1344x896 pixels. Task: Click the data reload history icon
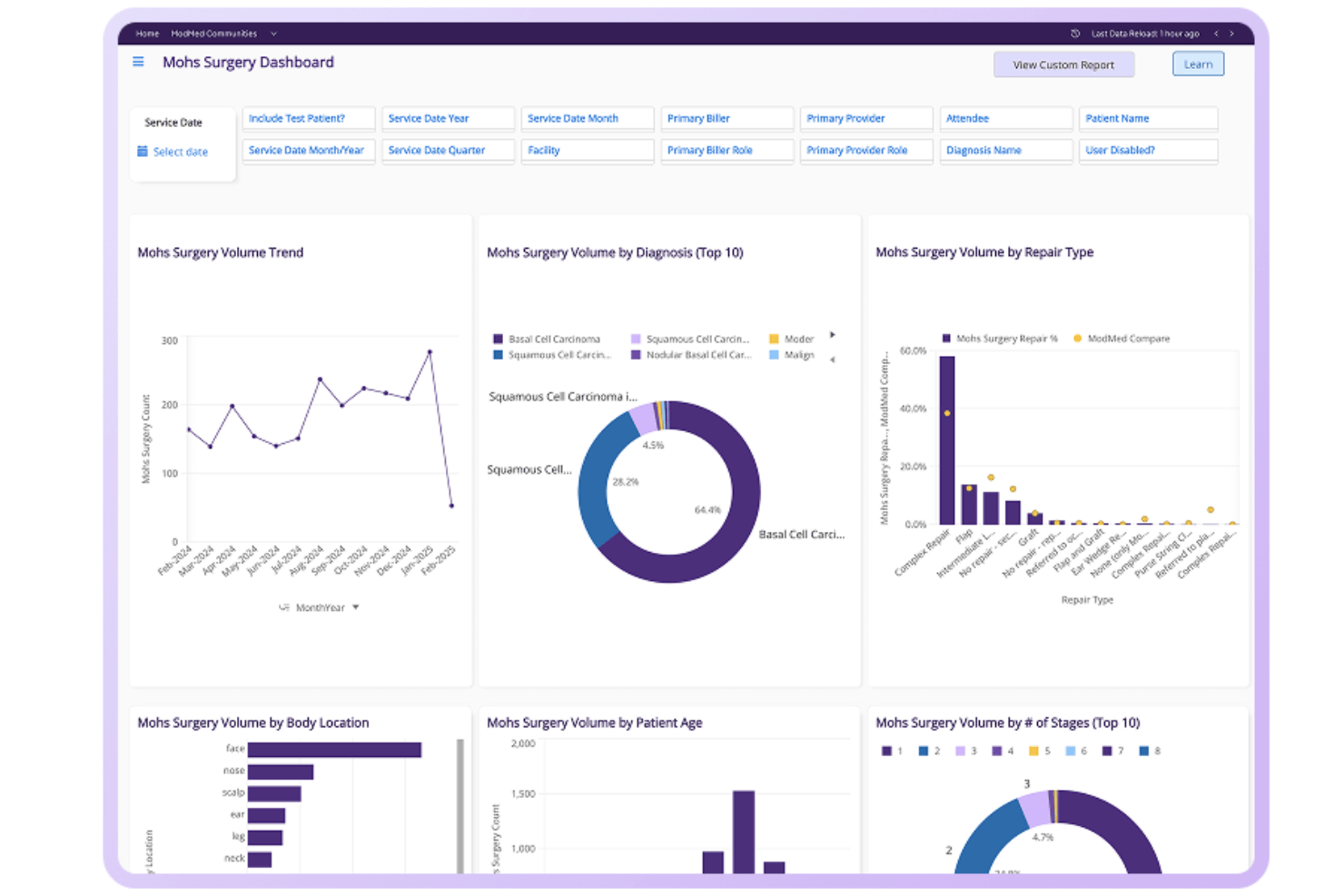(x=1075, y=34)
